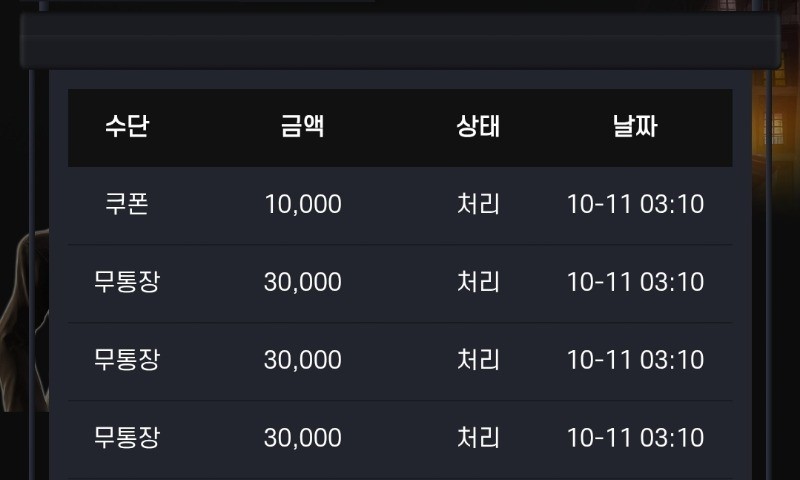Image resolution: width=800 pixels, height=480 pixels.
Task: Click 30,000 in the last 무통장 row
Action: coord(302,438)
